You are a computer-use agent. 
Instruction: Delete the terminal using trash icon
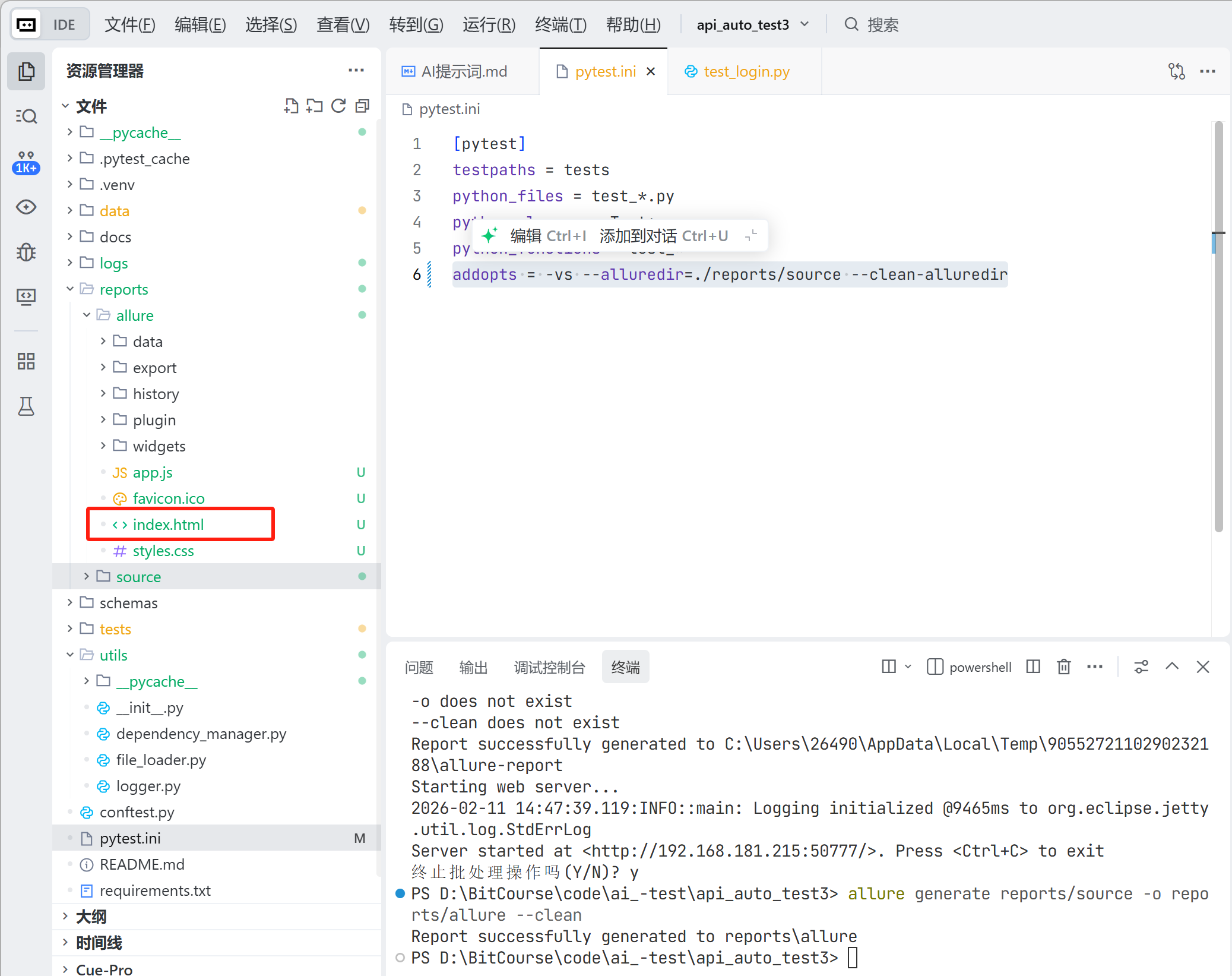point(1063,667)
